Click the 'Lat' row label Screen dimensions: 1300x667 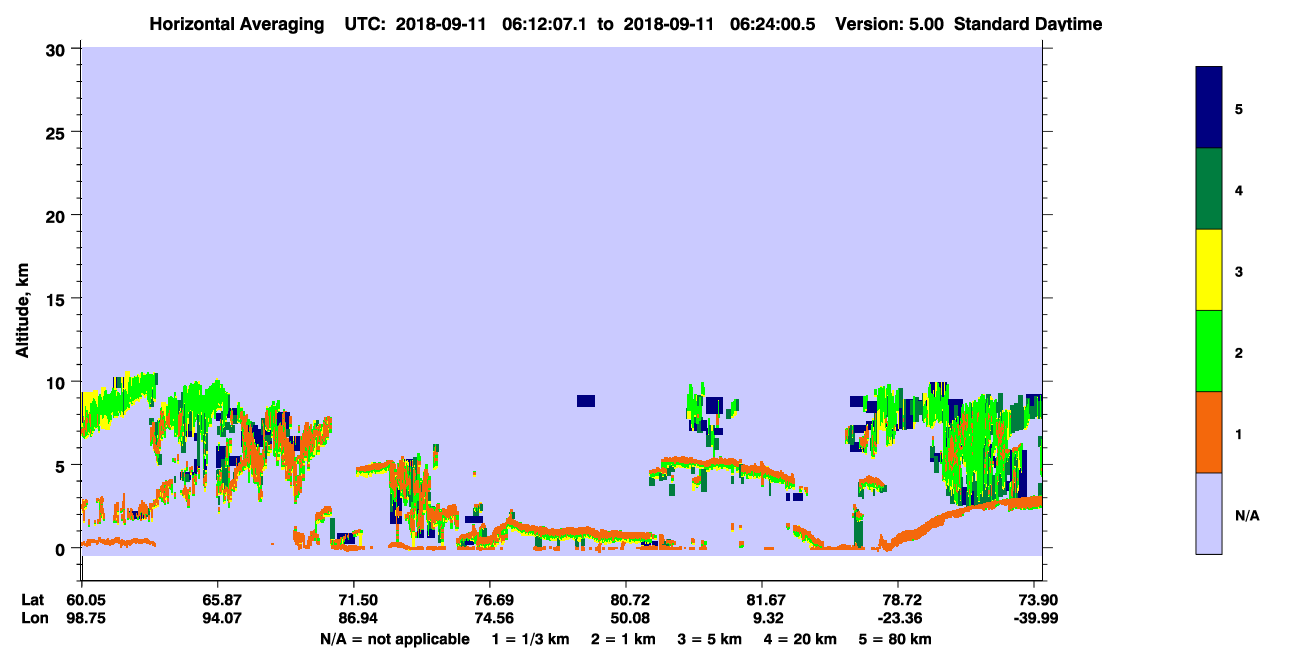(33, 600)
